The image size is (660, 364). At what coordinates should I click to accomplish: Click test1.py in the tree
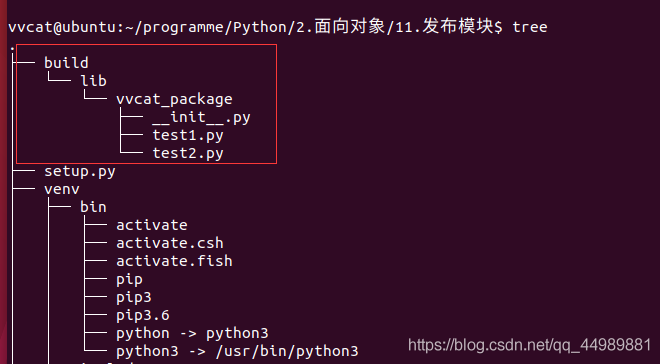click(188, 136)
